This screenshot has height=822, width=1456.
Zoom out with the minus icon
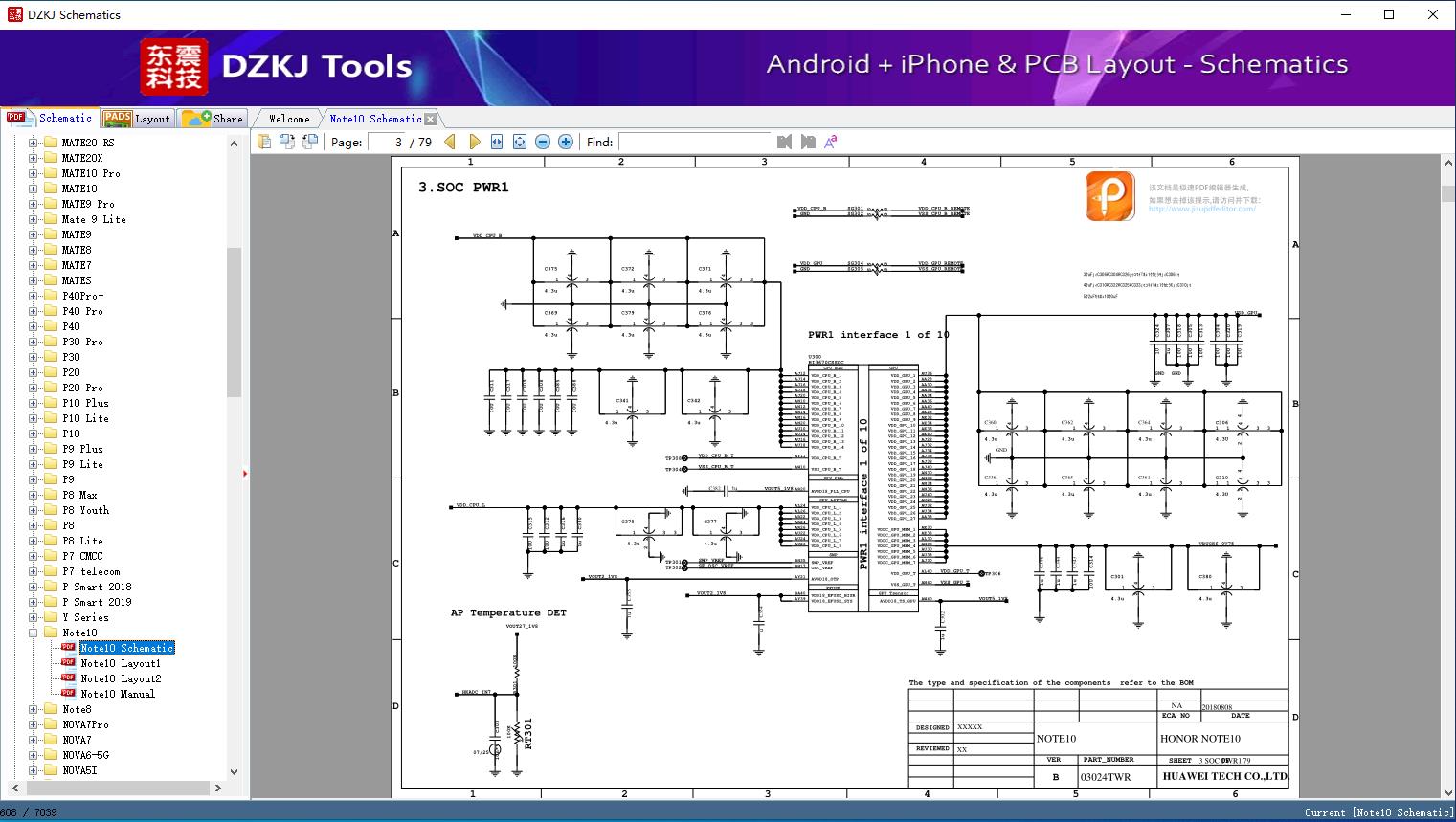(543, 142)
